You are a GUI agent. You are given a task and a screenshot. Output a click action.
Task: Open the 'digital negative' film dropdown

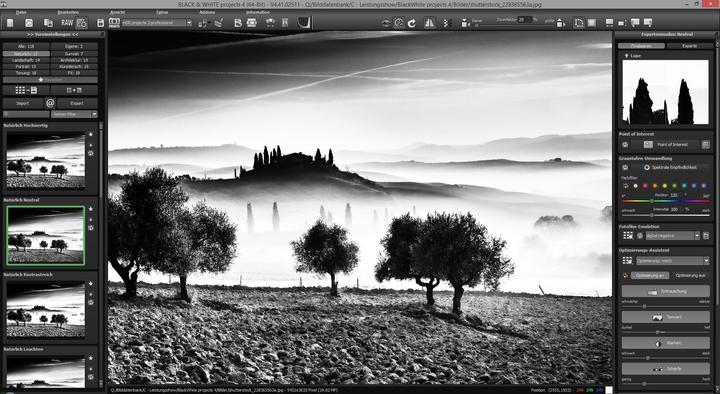(x=673, y=236)
